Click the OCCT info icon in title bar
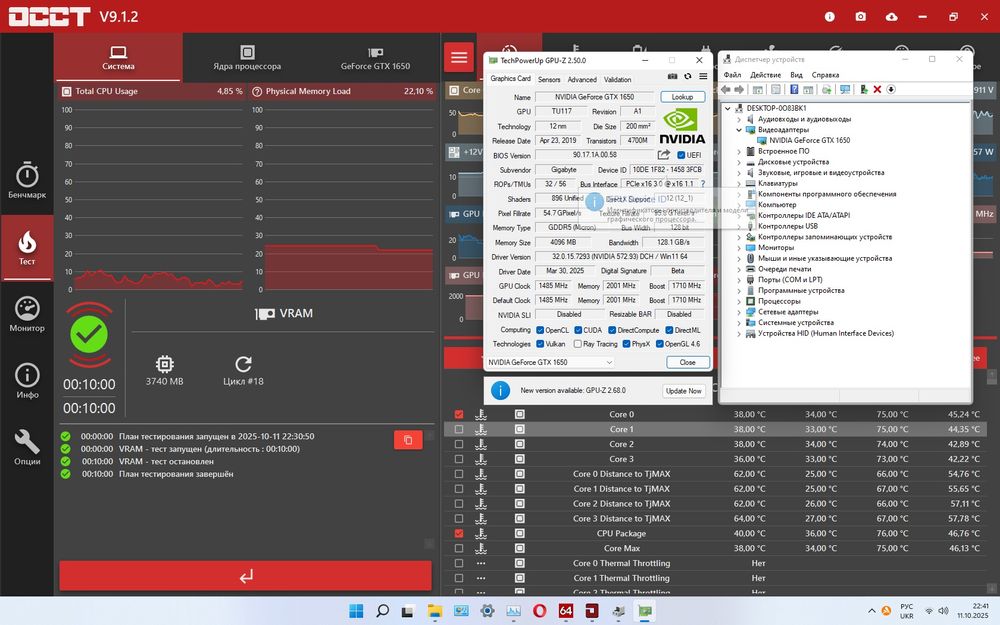The height and width of the screenshot is (625, 1000). coord(830,17)
